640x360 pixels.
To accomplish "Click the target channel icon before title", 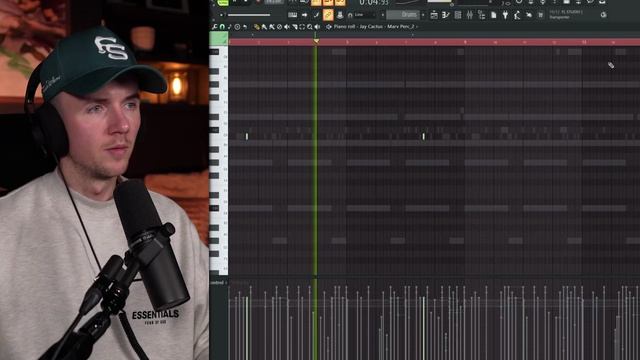I will 329,27.
